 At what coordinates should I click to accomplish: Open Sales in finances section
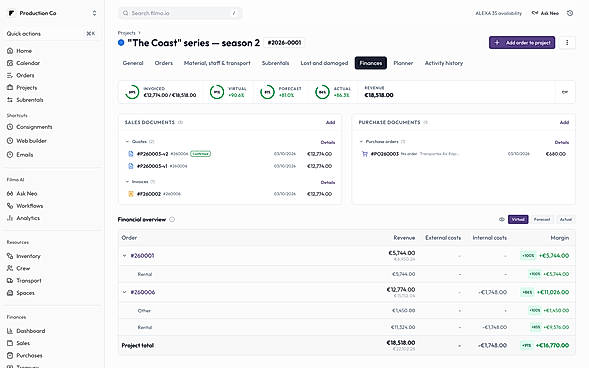23,343
